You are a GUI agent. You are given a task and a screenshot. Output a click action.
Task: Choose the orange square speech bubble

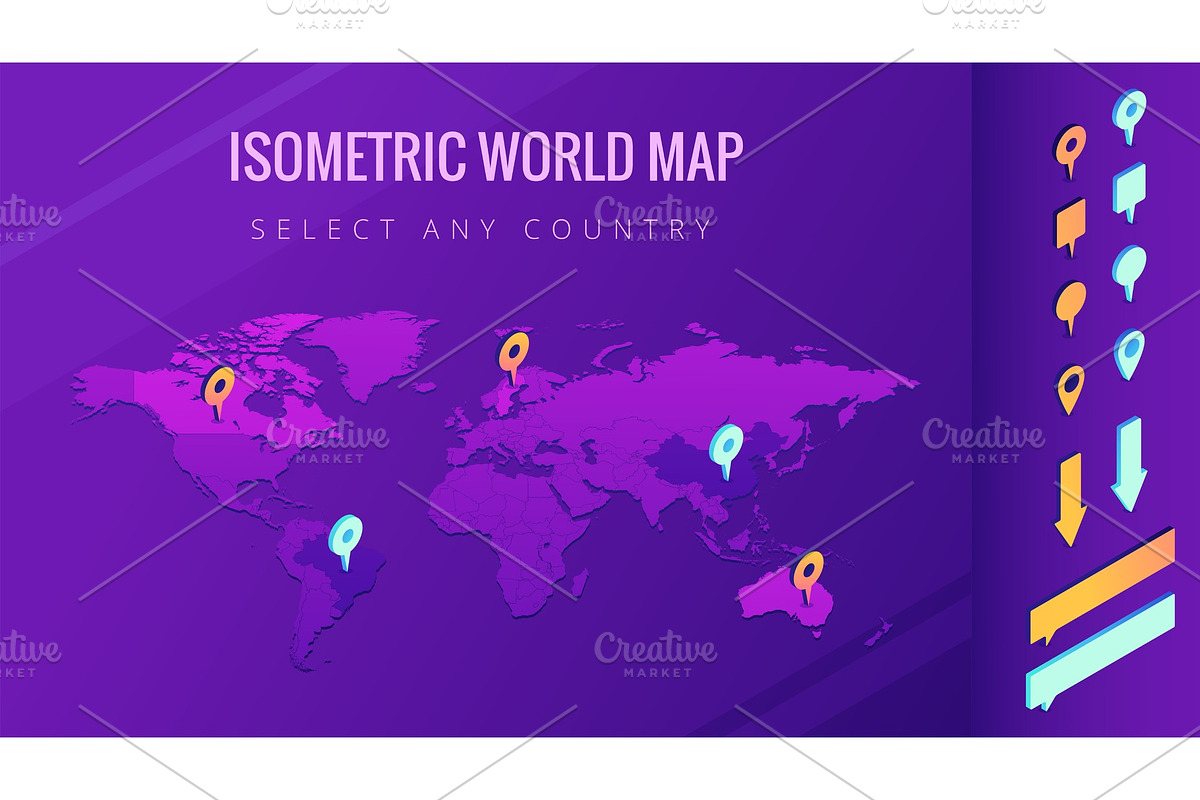(x=1070, y=228)
